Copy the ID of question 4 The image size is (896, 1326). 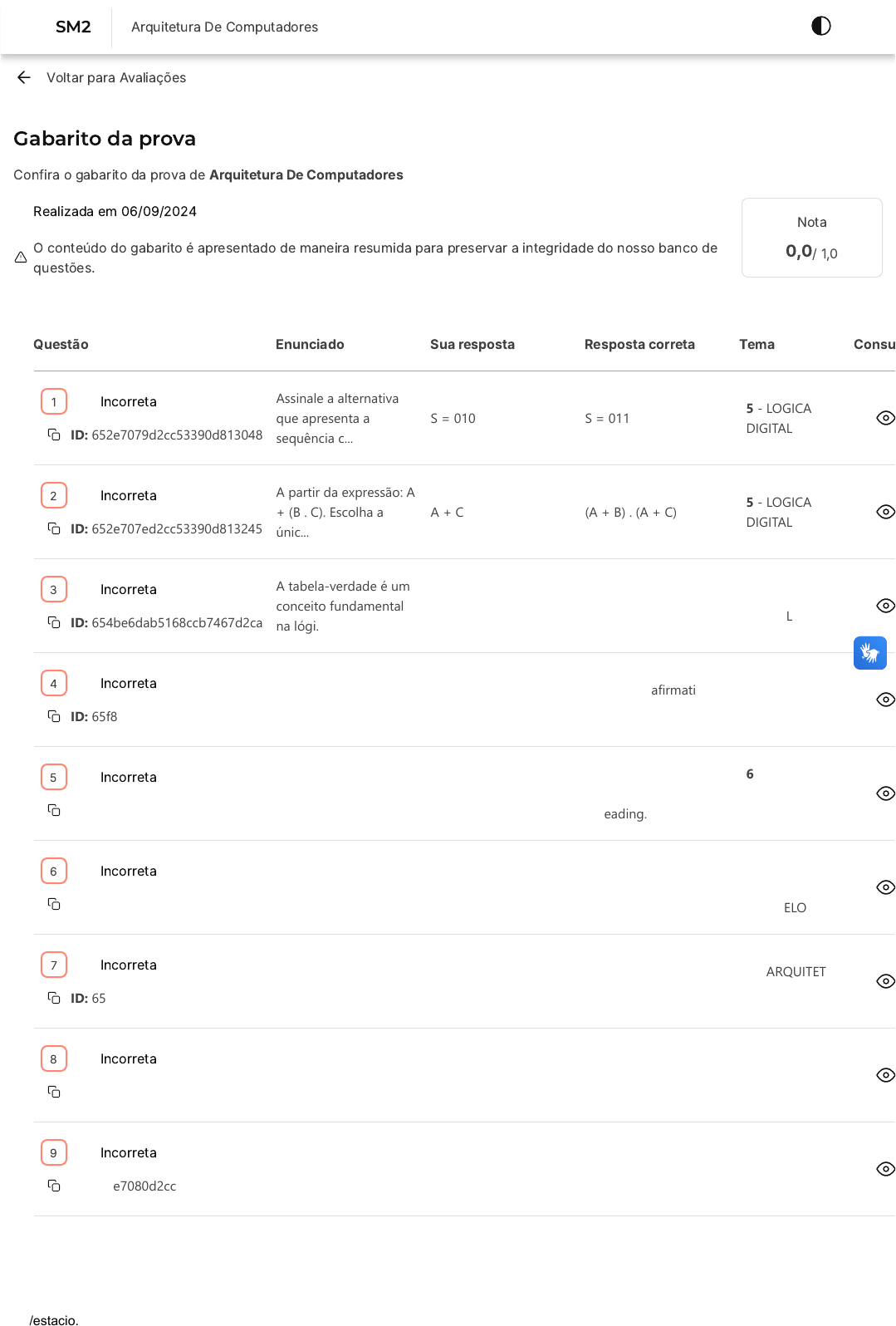coord(54,716)
